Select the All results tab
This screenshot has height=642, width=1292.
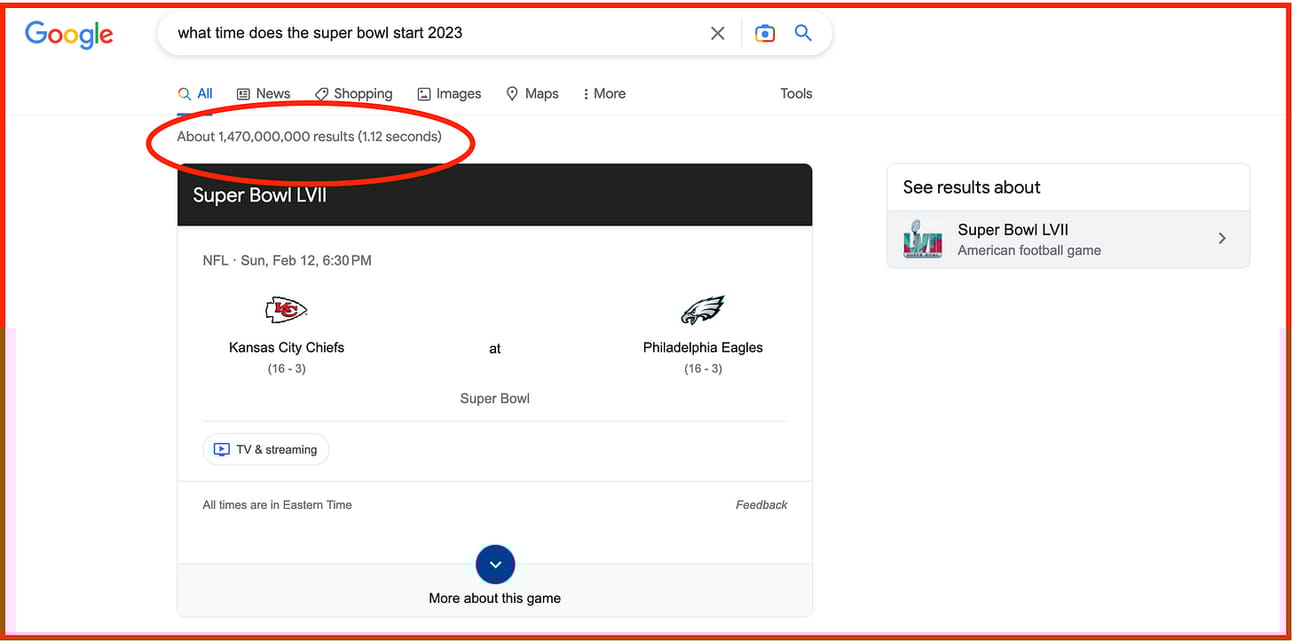pos(195,94)
